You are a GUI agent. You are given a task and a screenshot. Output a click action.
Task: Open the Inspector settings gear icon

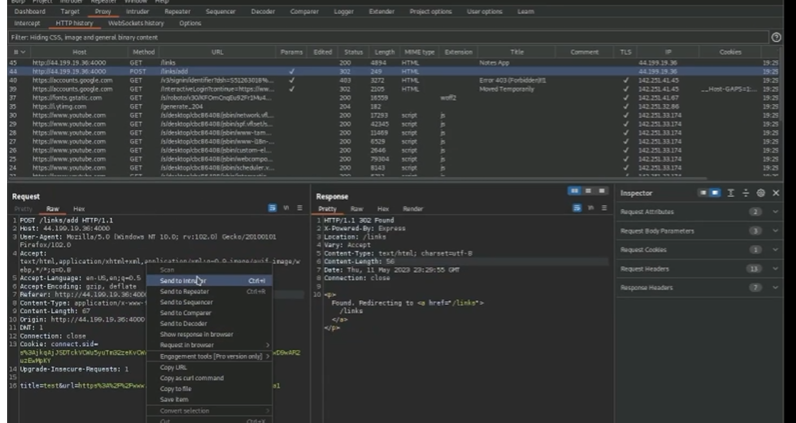coord(761,191)
